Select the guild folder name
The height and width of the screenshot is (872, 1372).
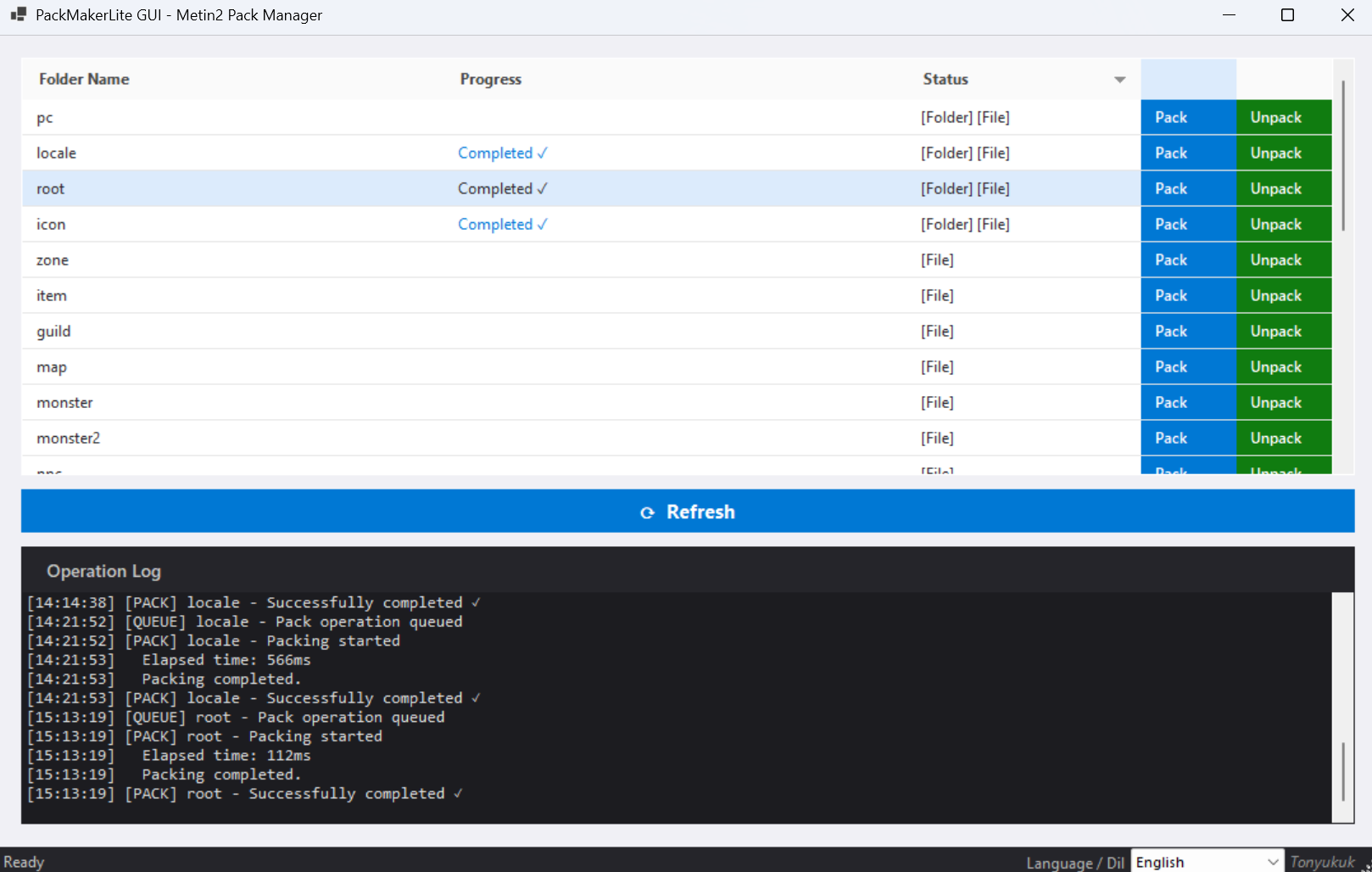coord(53,332)
